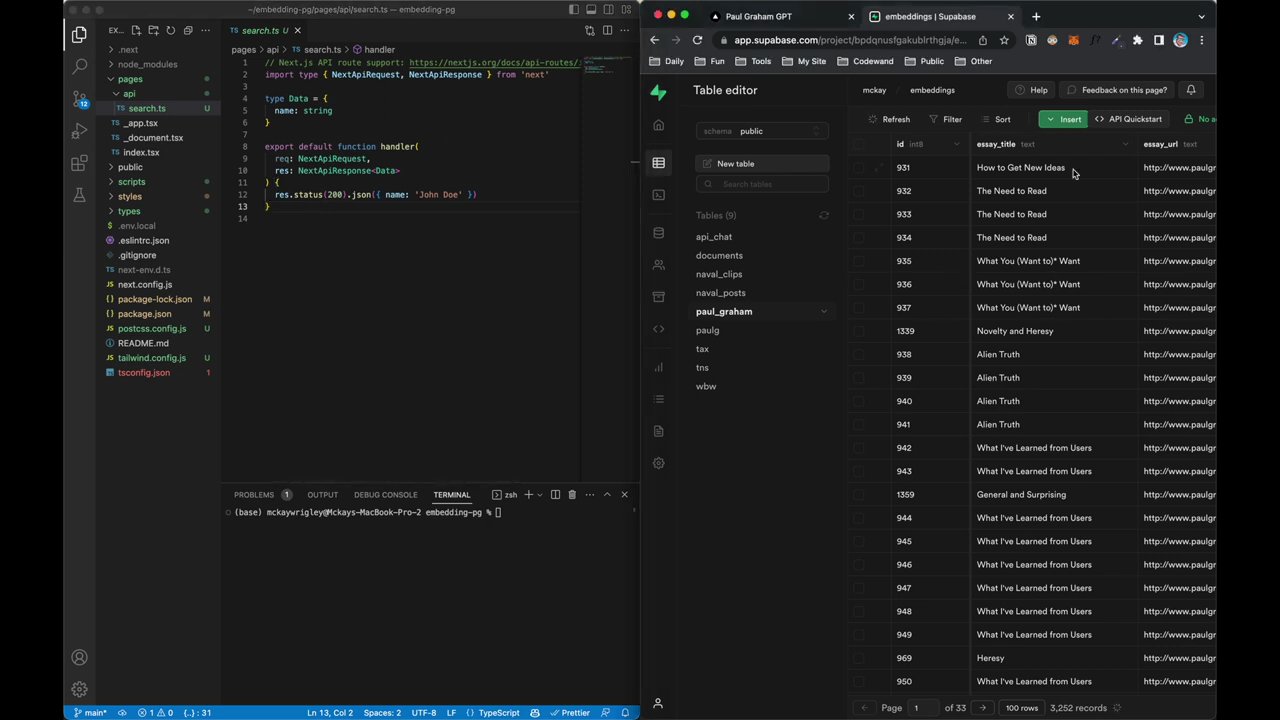
Task: Refresh the Supabase table data
Action: 889,119
